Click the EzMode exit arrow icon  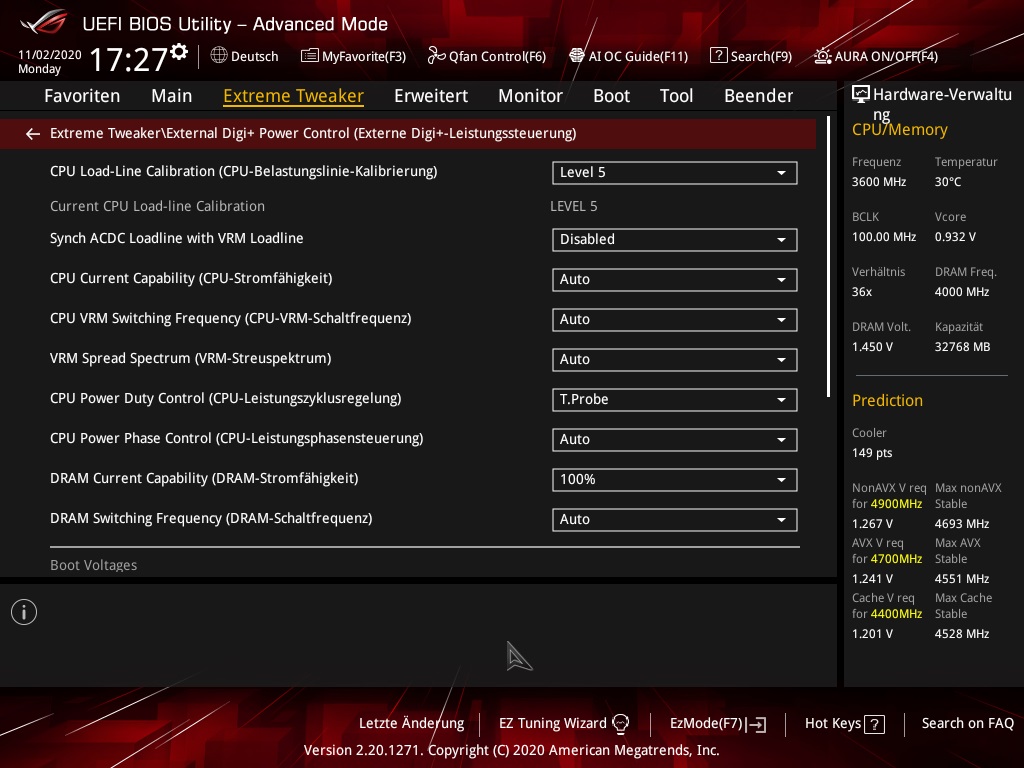[x=757, y=724]
